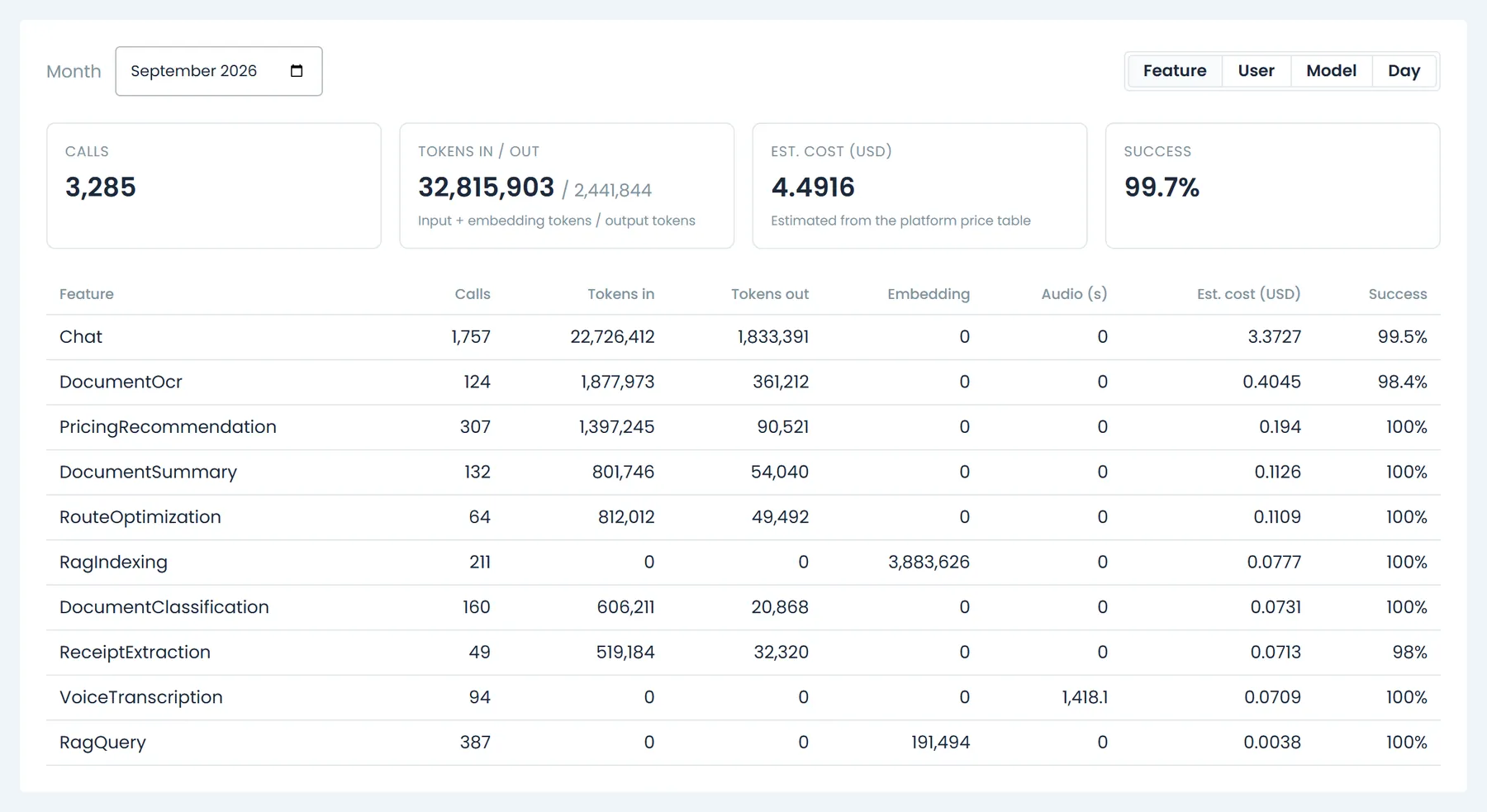
Task: Select the Tokens out column header
Action: [770, 294]
